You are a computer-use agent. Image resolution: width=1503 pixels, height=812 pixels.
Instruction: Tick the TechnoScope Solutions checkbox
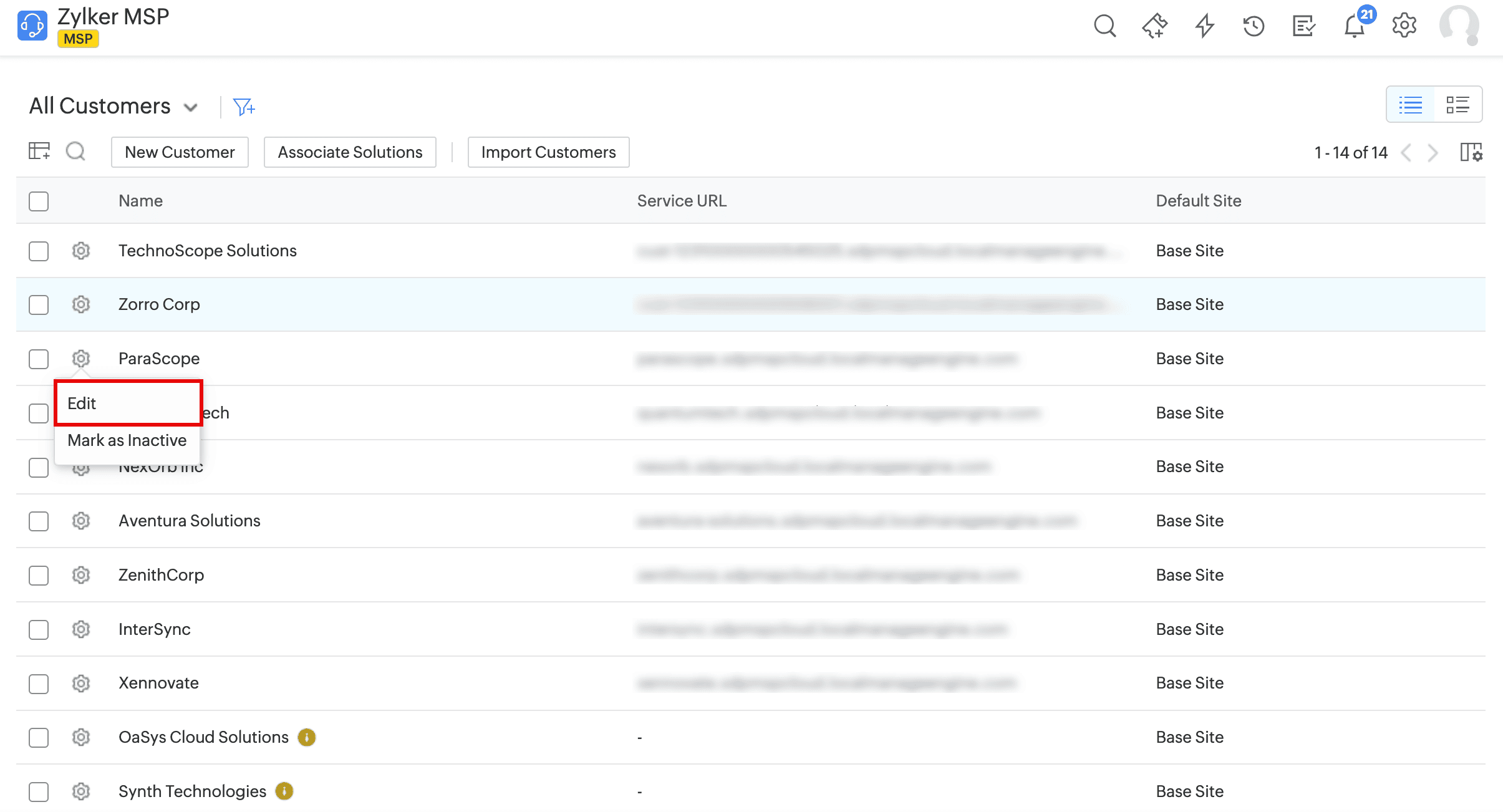39,251
